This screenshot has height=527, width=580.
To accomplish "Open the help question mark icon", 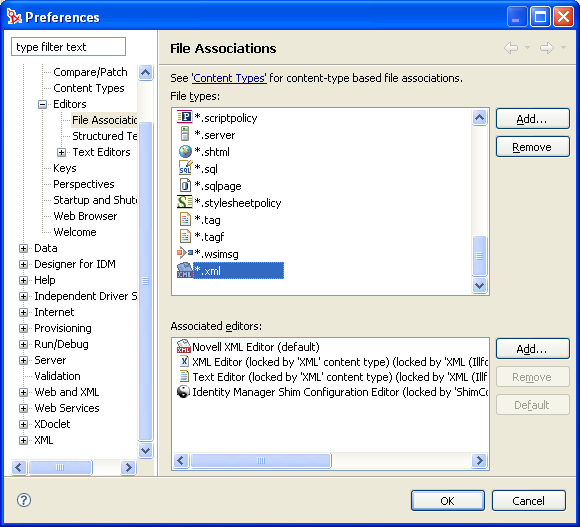I will (x=24, y=500).
